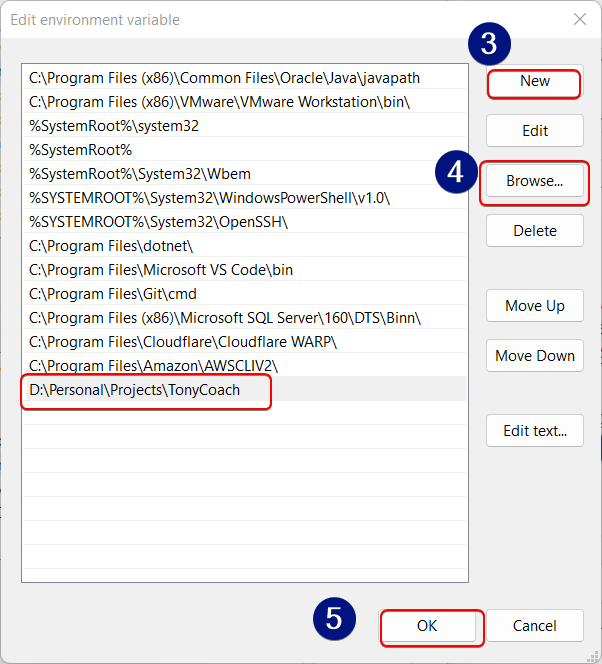Open the Browse... folder picker
602x664 pixels.
click(534, 181)
